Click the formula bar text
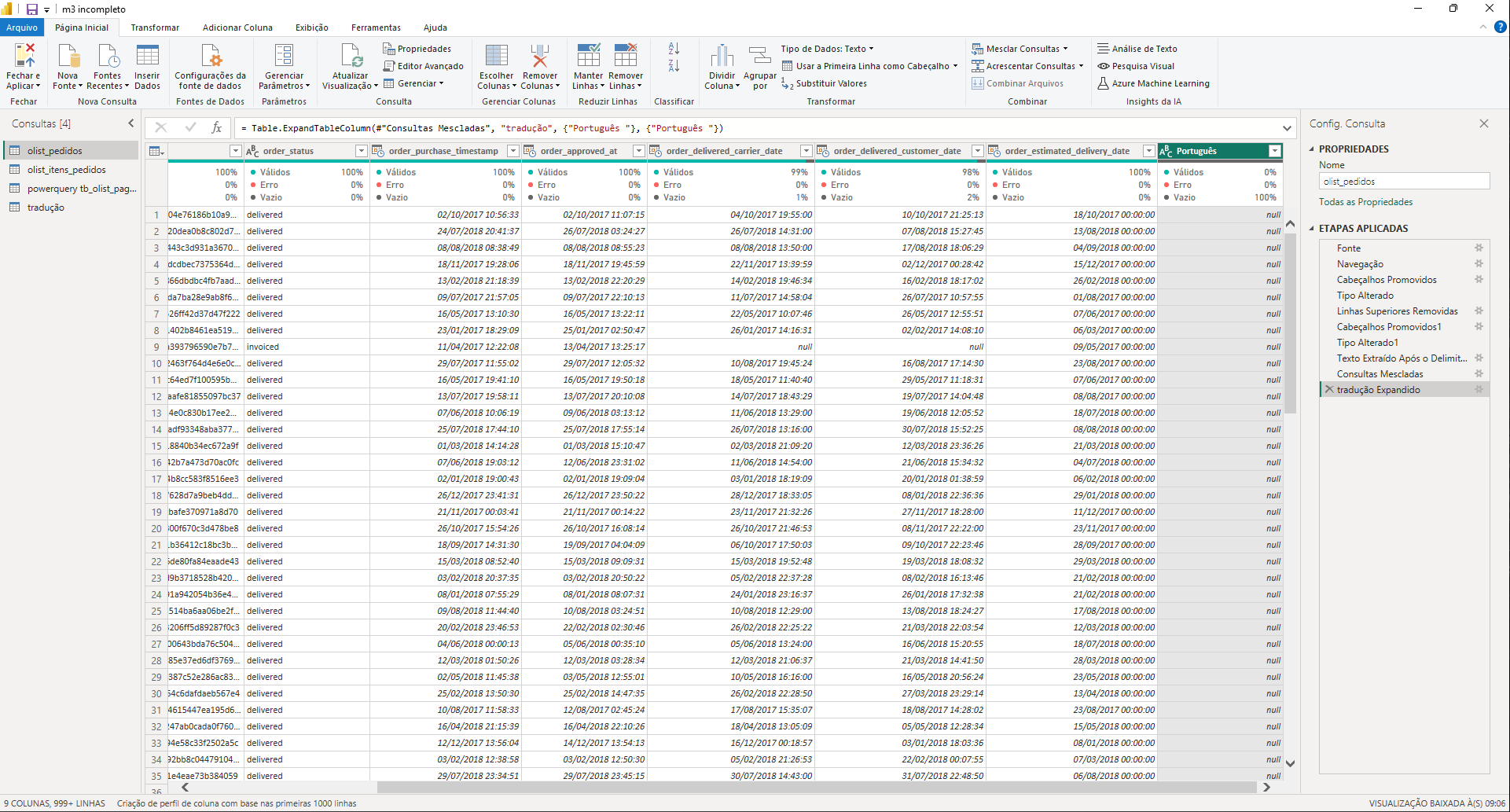 pos(482,128)
